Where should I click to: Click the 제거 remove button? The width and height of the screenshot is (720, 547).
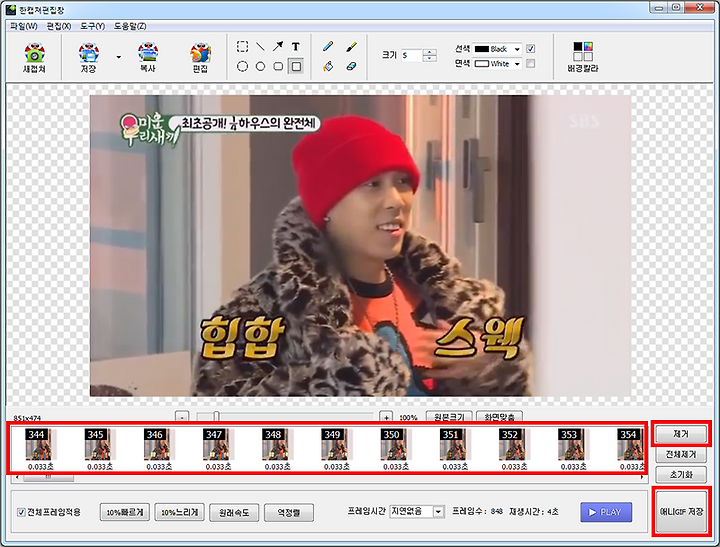tap(681, 434)
